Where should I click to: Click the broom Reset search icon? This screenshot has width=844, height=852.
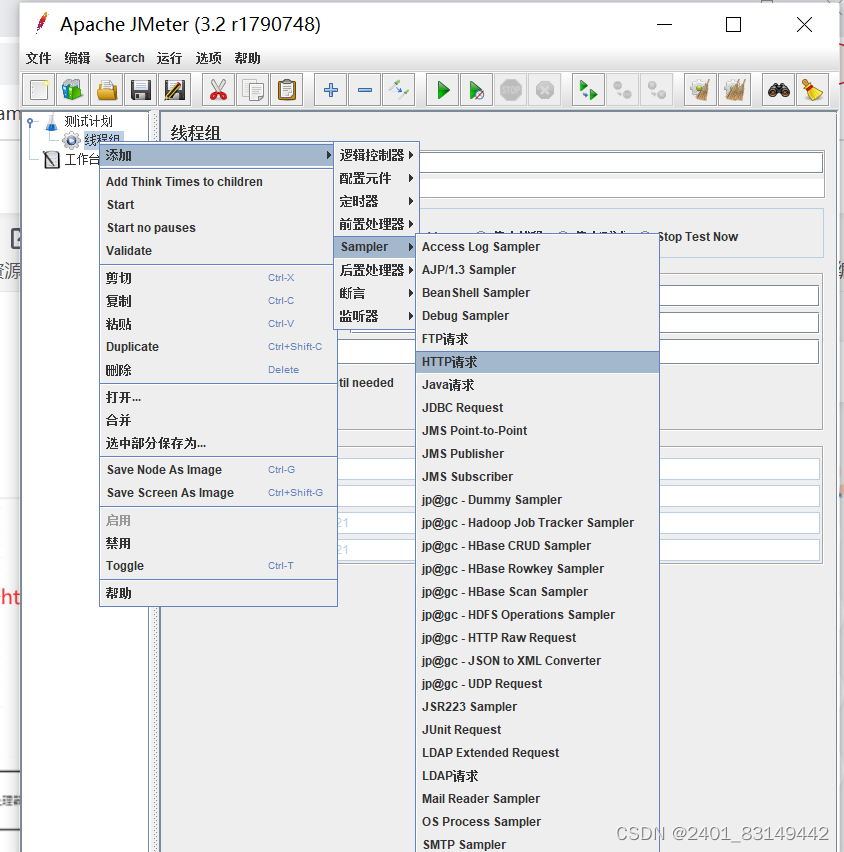812,90
